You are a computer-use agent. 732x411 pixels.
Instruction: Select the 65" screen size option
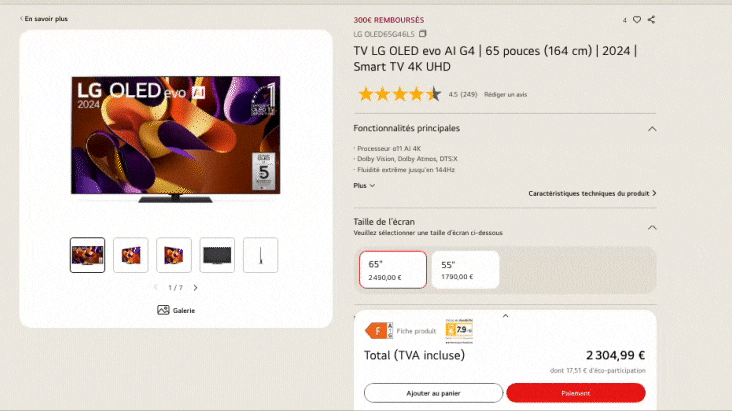tap(393, 270)
